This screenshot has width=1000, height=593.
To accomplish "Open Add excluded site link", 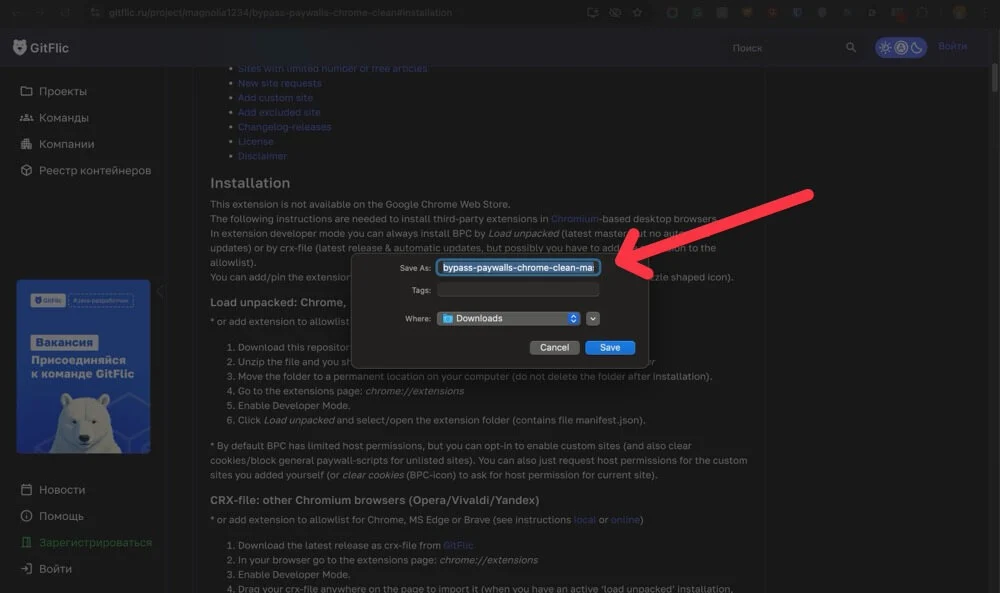I will tap(279, 112).
